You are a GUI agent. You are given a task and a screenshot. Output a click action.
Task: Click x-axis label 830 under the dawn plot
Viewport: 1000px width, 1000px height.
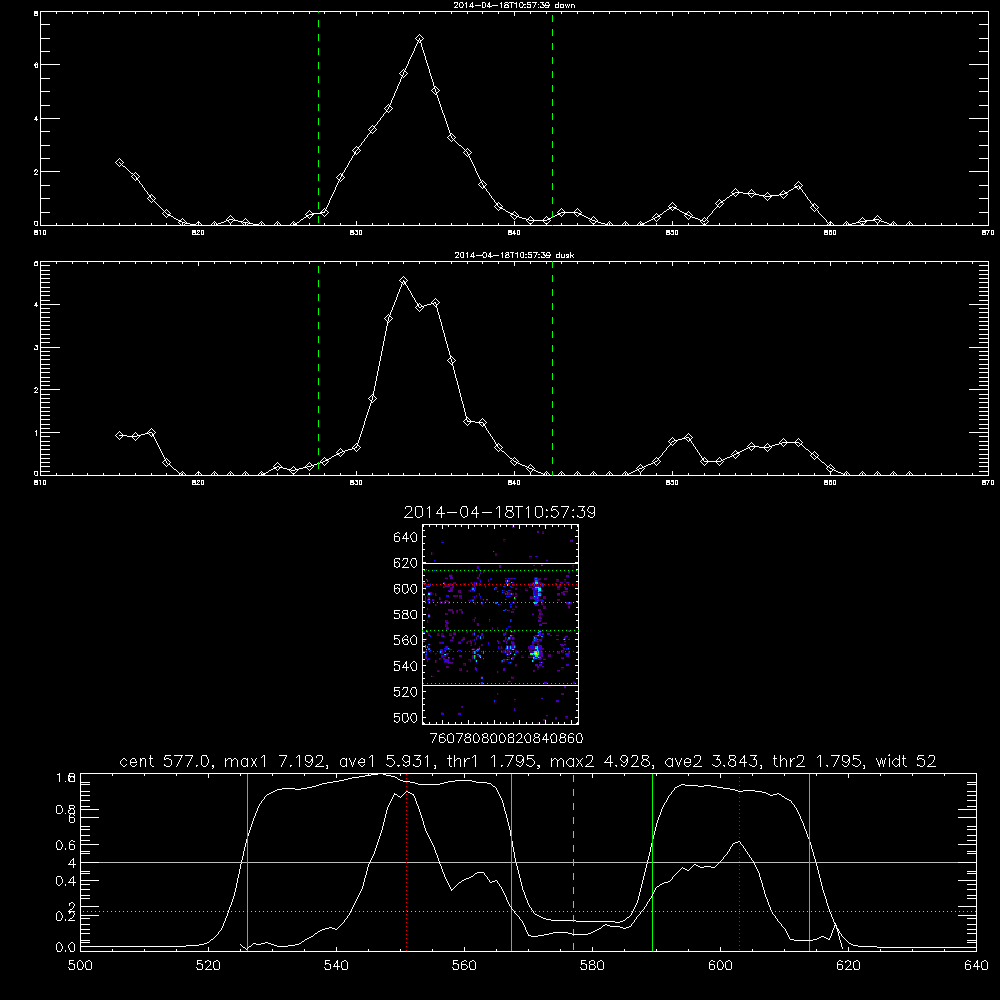[356, 233]
